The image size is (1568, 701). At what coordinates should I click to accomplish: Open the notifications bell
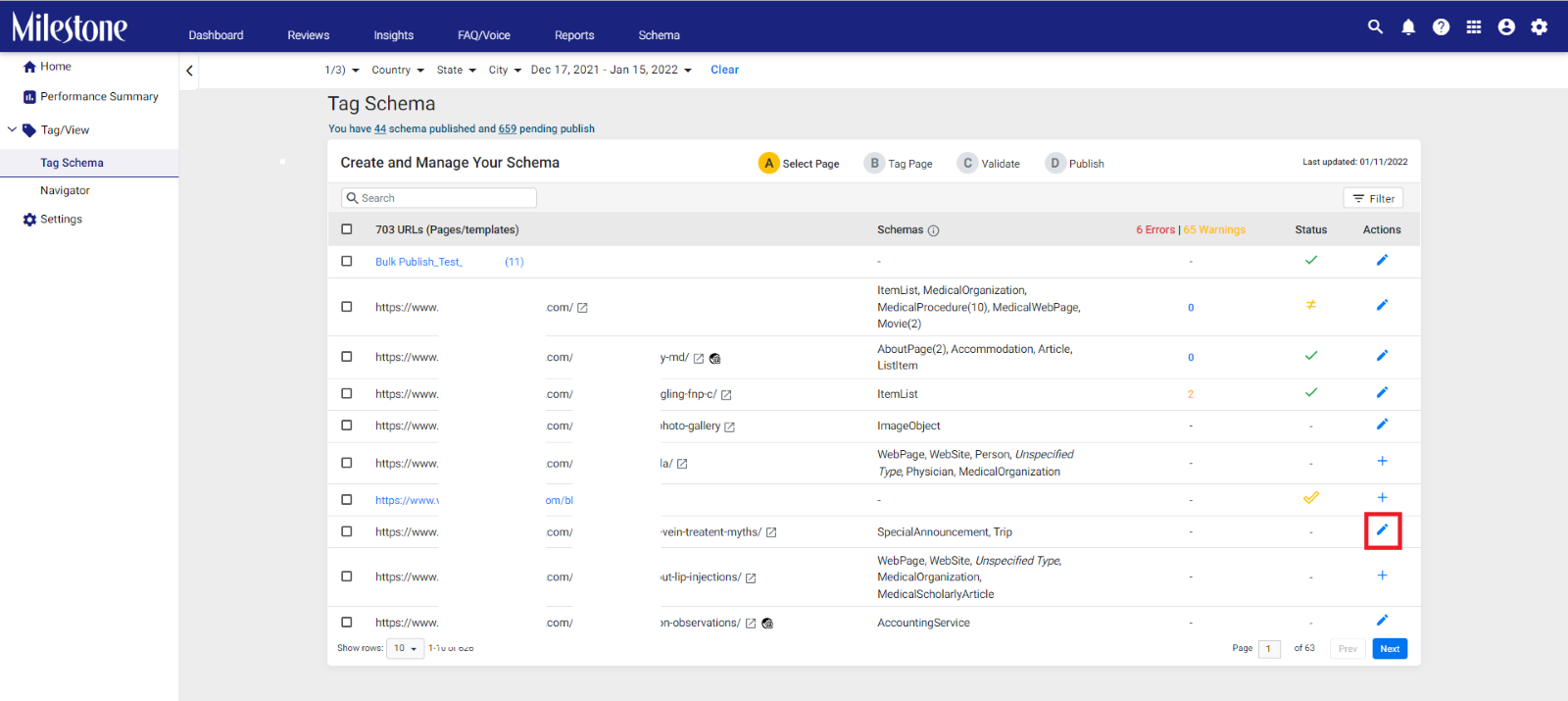click(x=1408, y=27)
